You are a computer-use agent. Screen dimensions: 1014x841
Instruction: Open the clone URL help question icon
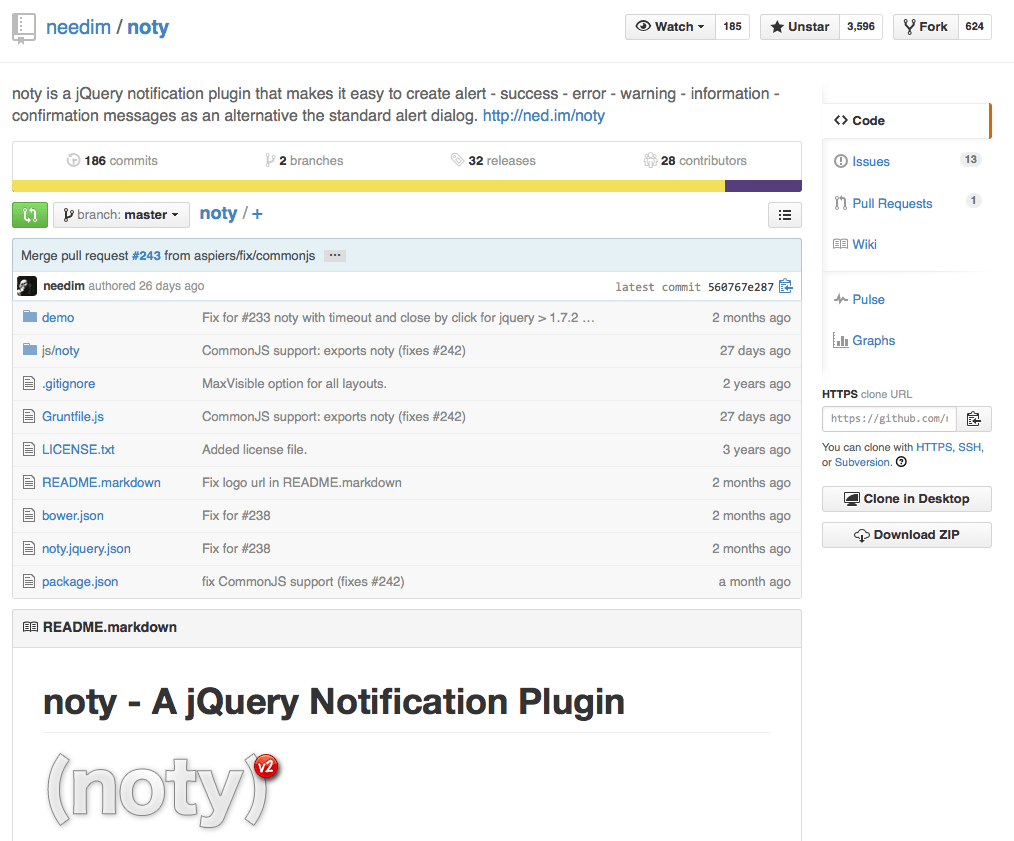tap(901, 462)
